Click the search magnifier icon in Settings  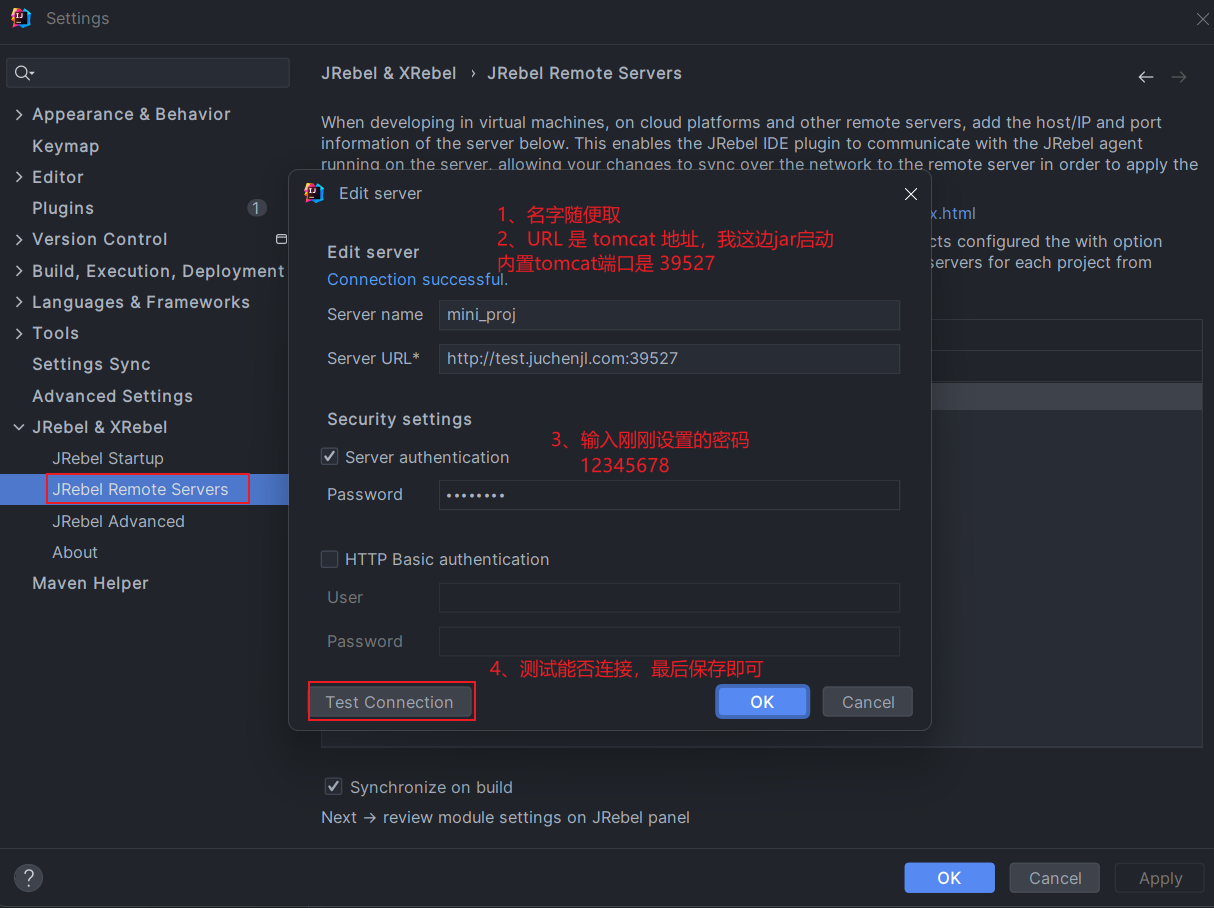pos(24,73)
